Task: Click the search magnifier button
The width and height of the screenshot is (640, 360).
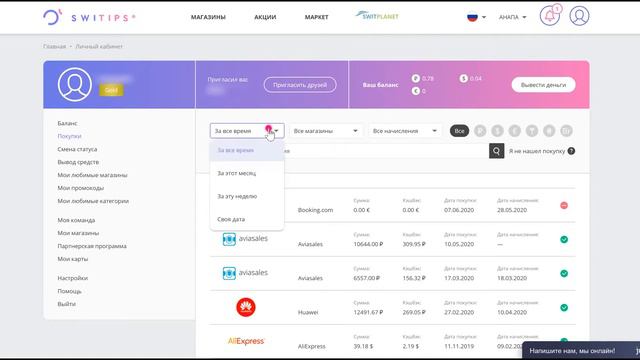Action: point(496,151)
